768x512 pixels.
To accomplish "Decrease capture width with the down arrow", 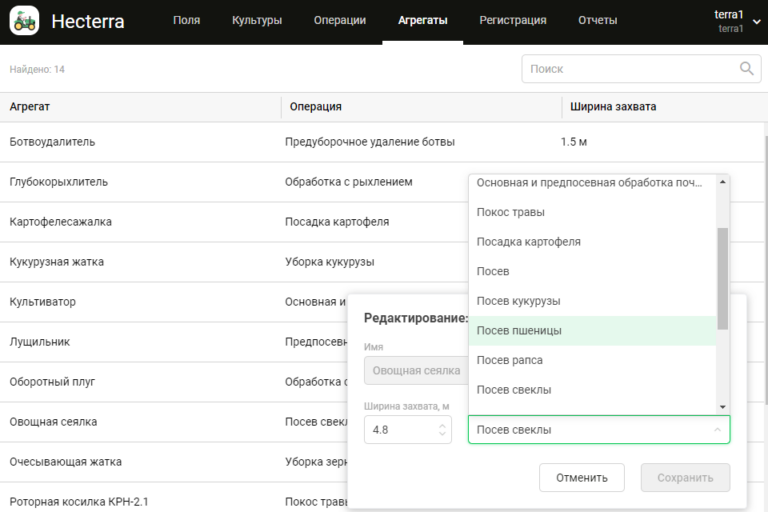I will [444, 435].
